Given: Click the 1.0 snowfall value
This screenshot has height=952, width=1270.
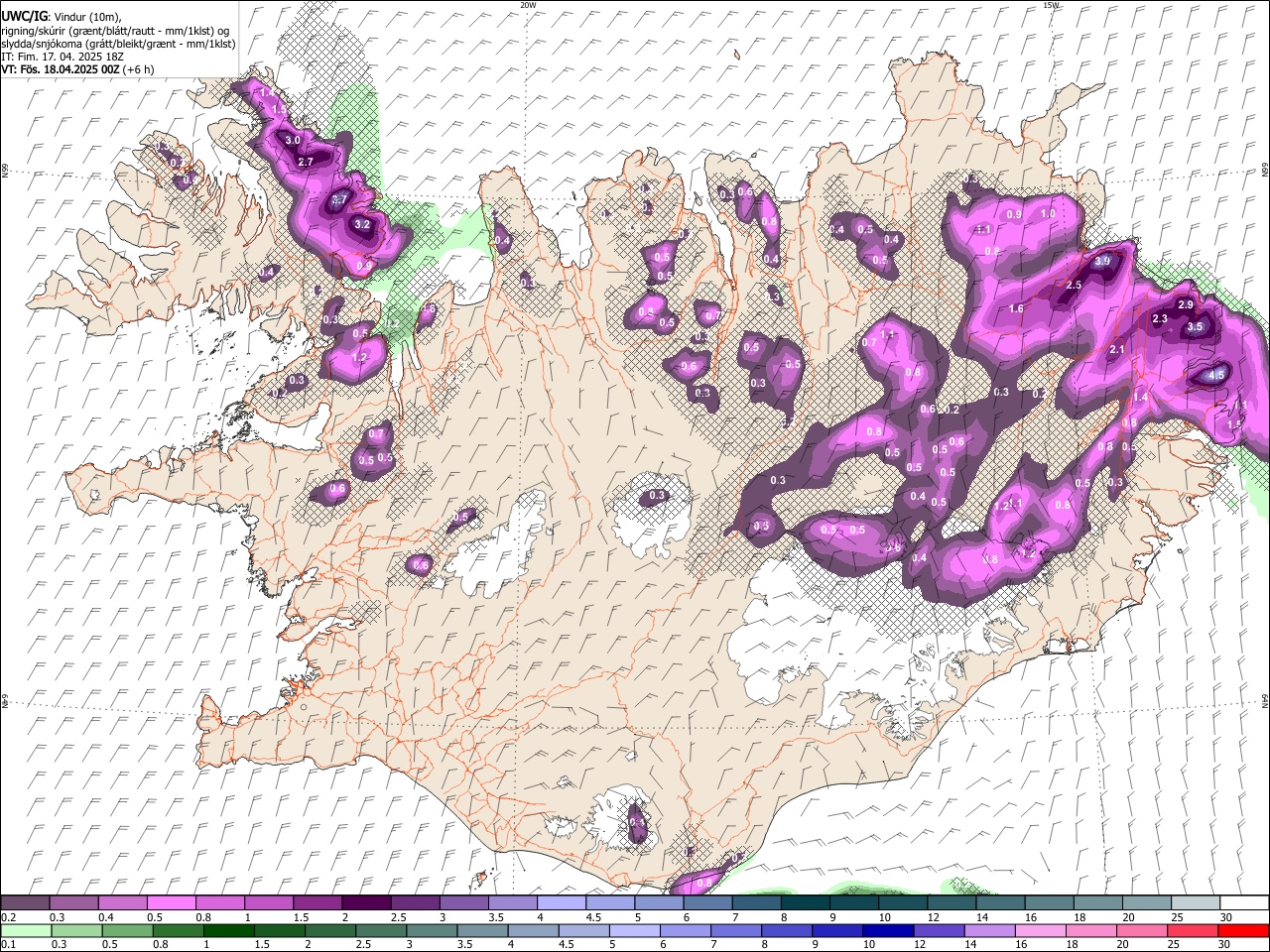Looking at the screenshot, I should [x=1048, y=214].
